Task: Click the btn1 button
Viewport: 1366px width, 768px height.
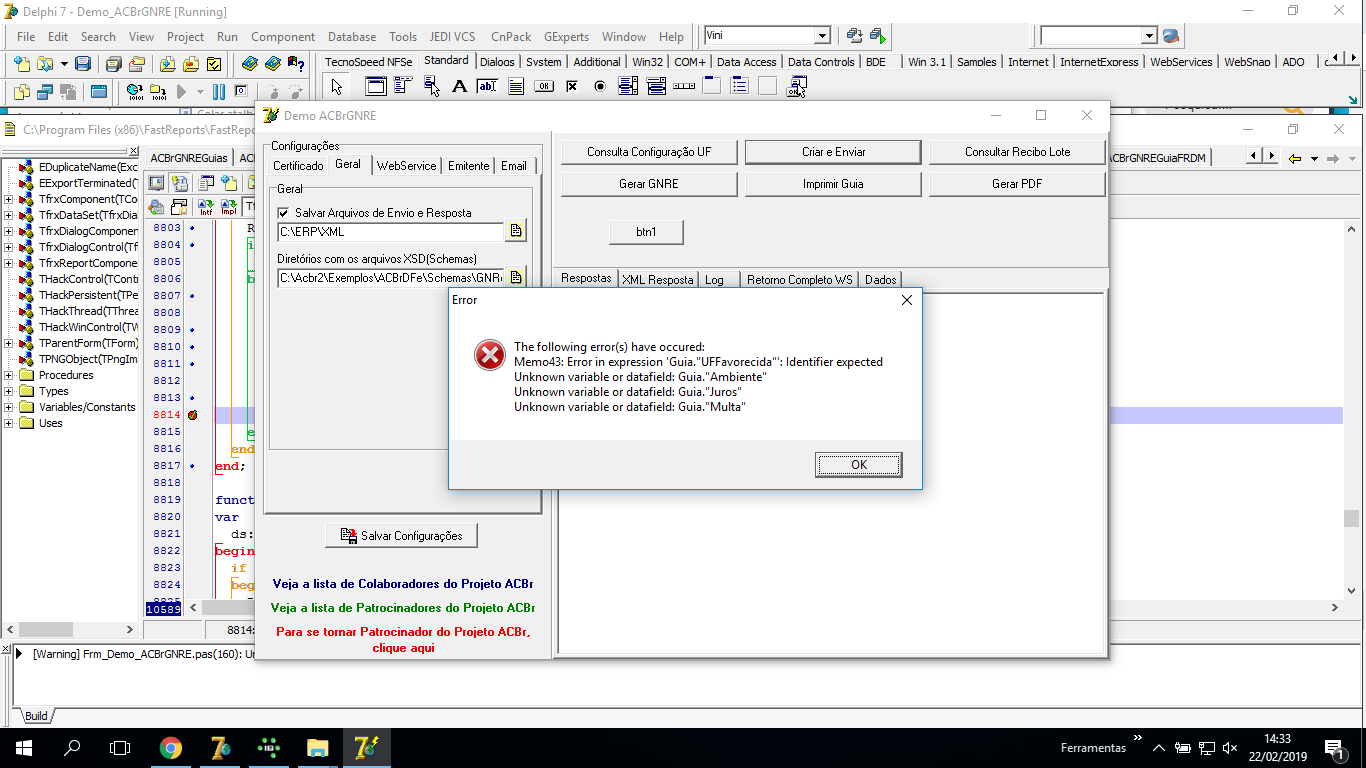Action: tap(646, 232)
